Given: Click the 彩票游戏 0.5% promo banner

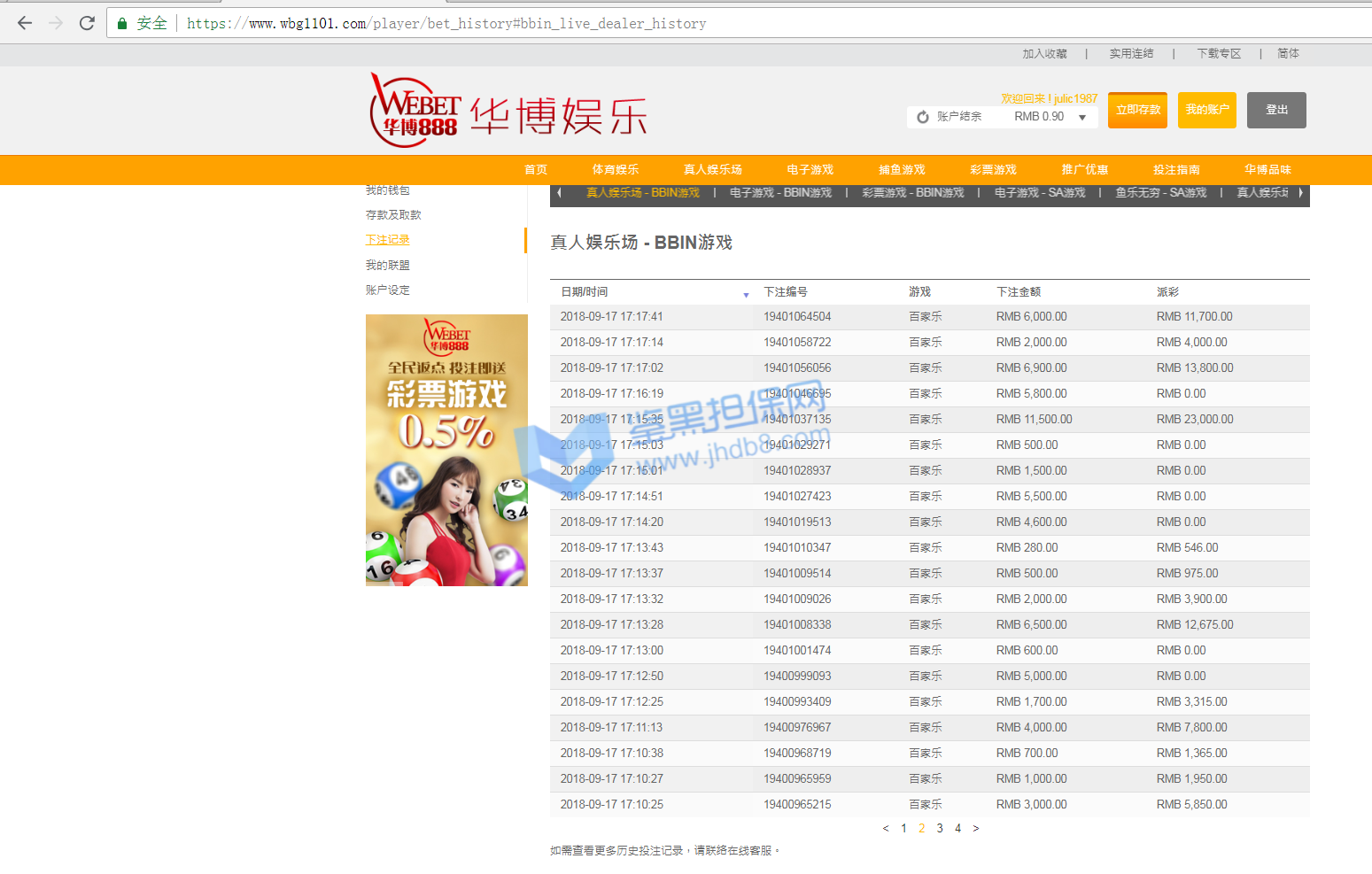Looking at the screenshot, I should 446,450.
